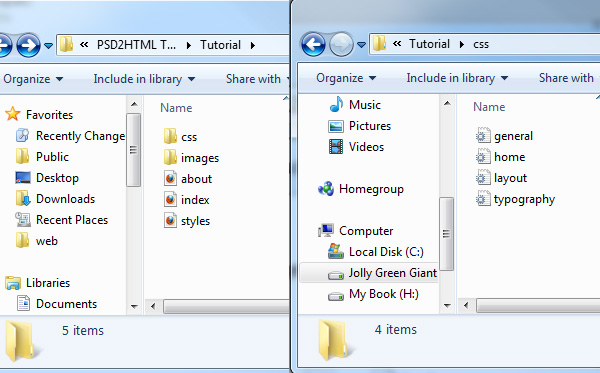Open recent pages dropdown in left window
This screenshot has height=373, width=600.
(48, 46)
